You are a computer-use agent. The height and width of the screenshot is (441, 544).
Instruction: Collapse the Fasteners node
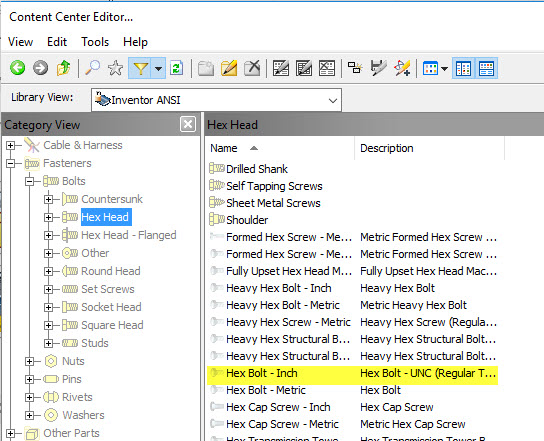10,163
